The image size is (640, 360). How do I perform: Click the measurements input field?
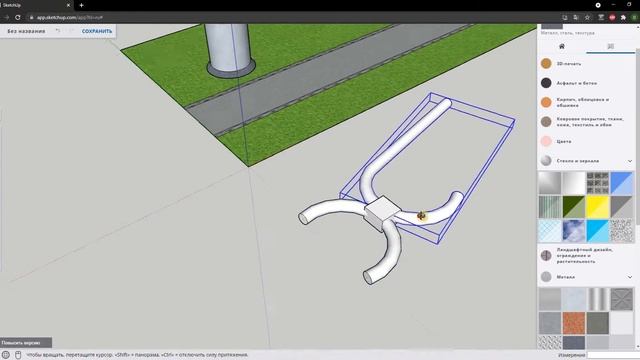(x=613, y=356)
